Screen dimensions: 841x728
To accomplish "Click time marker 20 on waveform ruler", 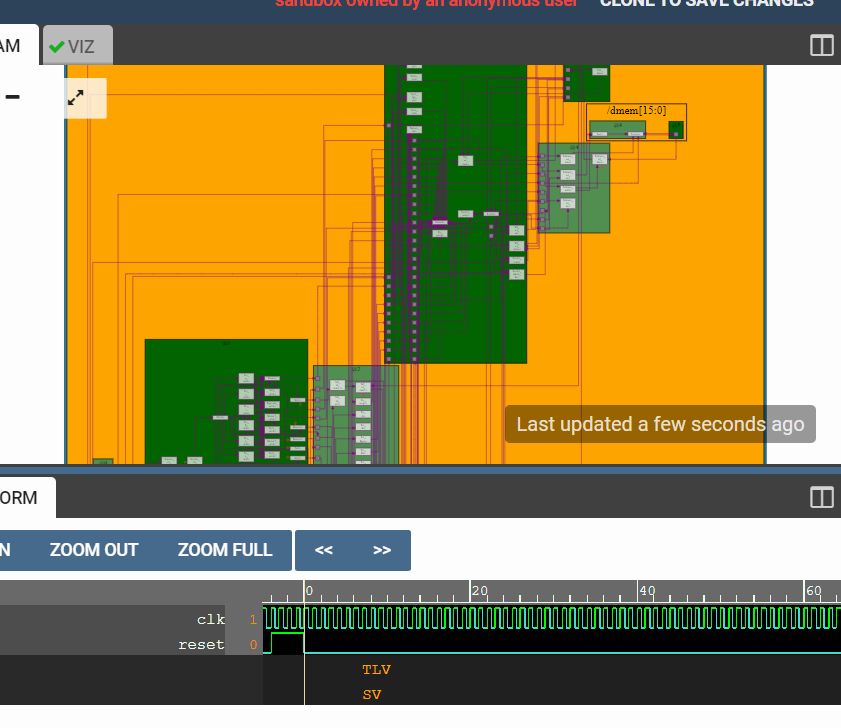I will pyautogui.click(x=479, y=591).
